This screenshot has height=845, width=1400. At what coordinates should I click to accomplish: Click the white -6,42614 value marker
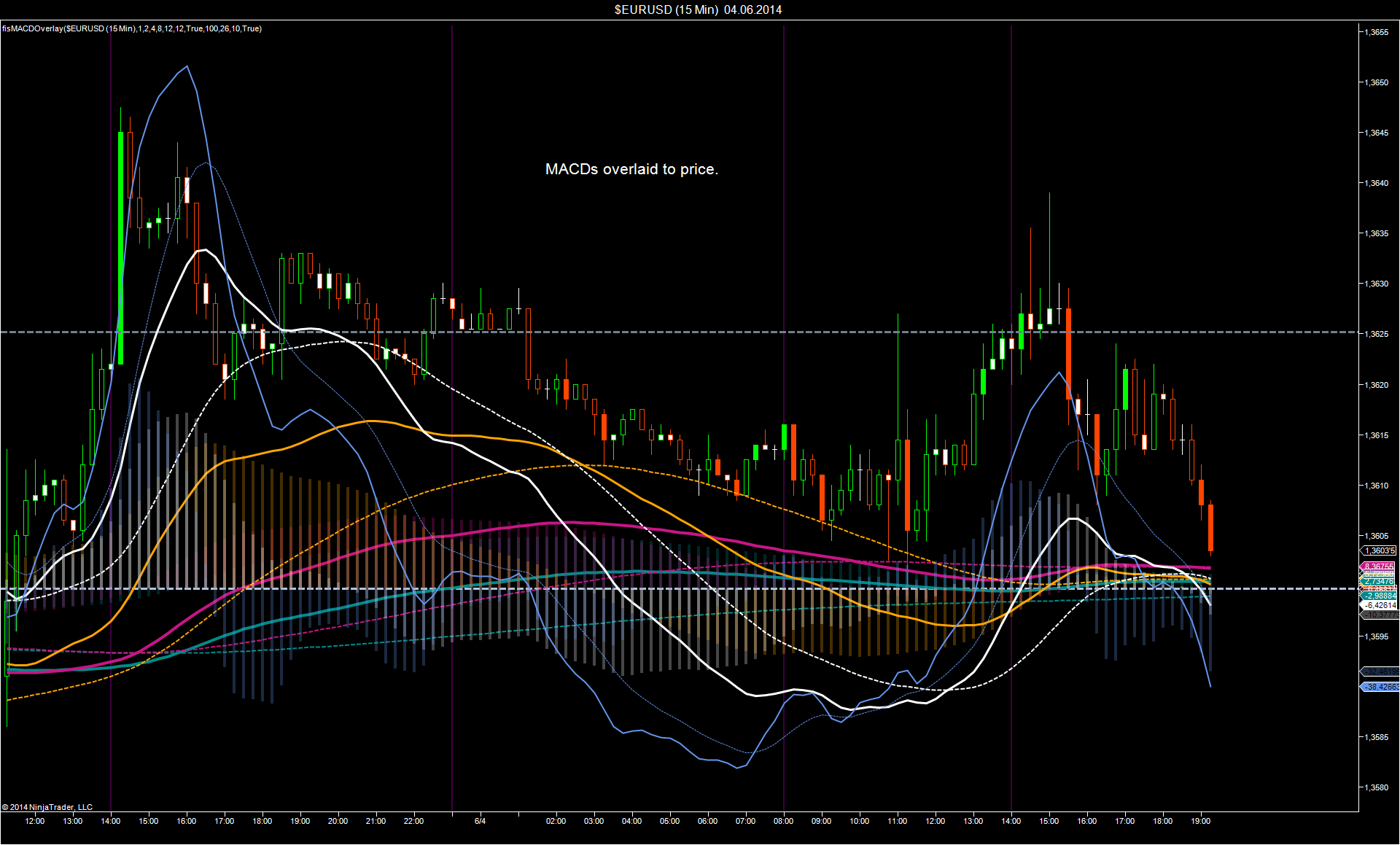tap(1380, 605)
